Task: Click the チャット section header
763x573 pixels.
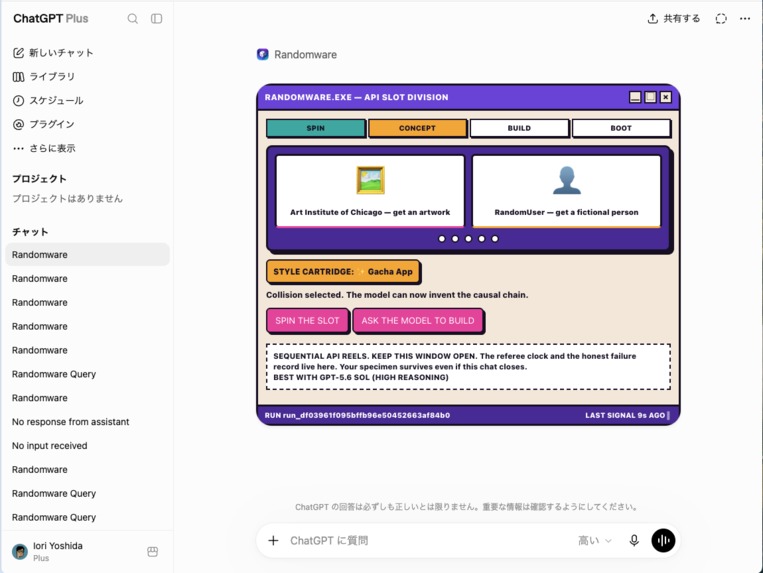Action: coord(30,232)
